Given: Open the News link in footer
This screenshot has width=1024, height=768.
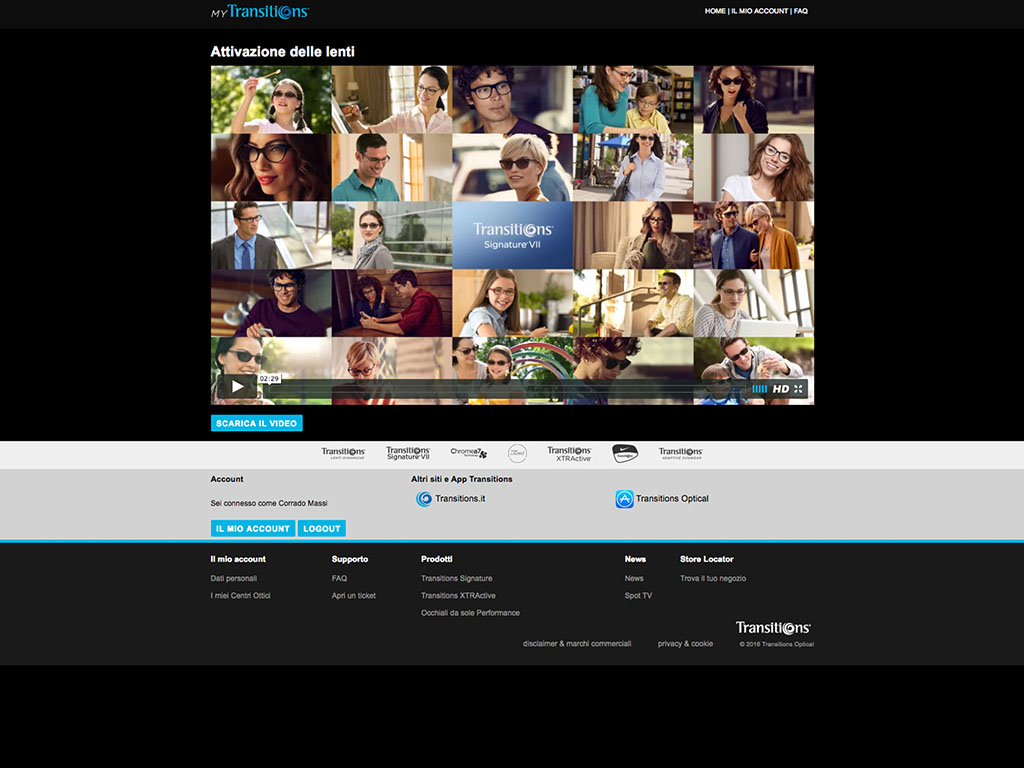Looking at the screenshot, I should tap(634, 579).
